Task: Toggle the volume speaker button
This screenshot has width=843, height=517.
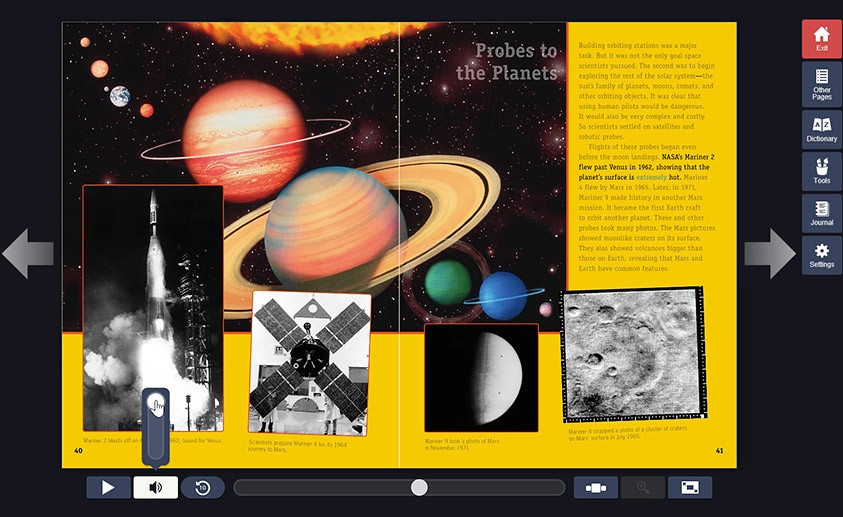Action: coord(155,487)
